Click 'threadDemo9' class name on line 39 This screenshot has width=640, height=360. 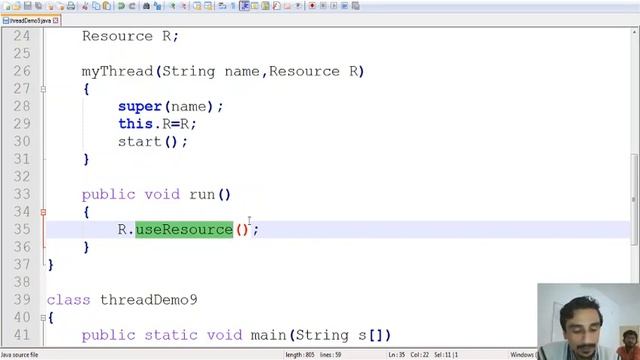[149, 300]
